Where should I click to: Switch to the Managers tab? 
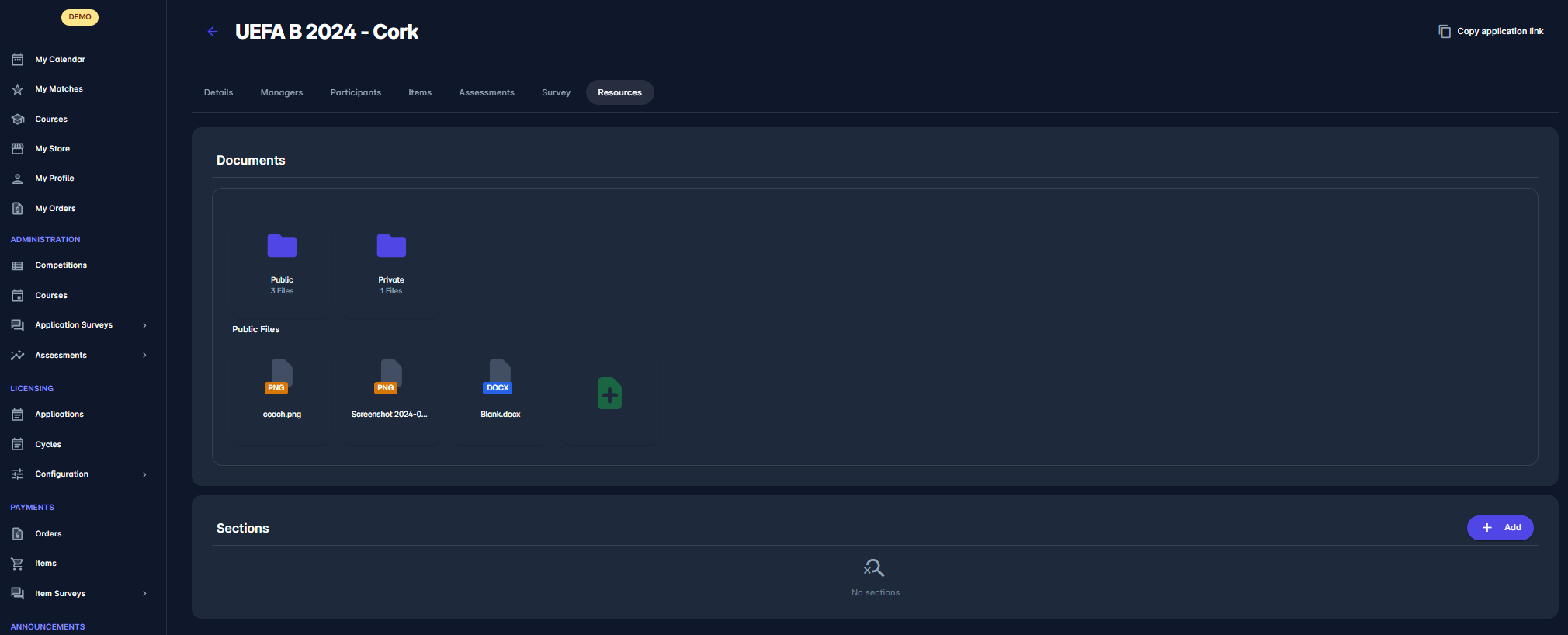pyautogui.click(x=282, y=92)
